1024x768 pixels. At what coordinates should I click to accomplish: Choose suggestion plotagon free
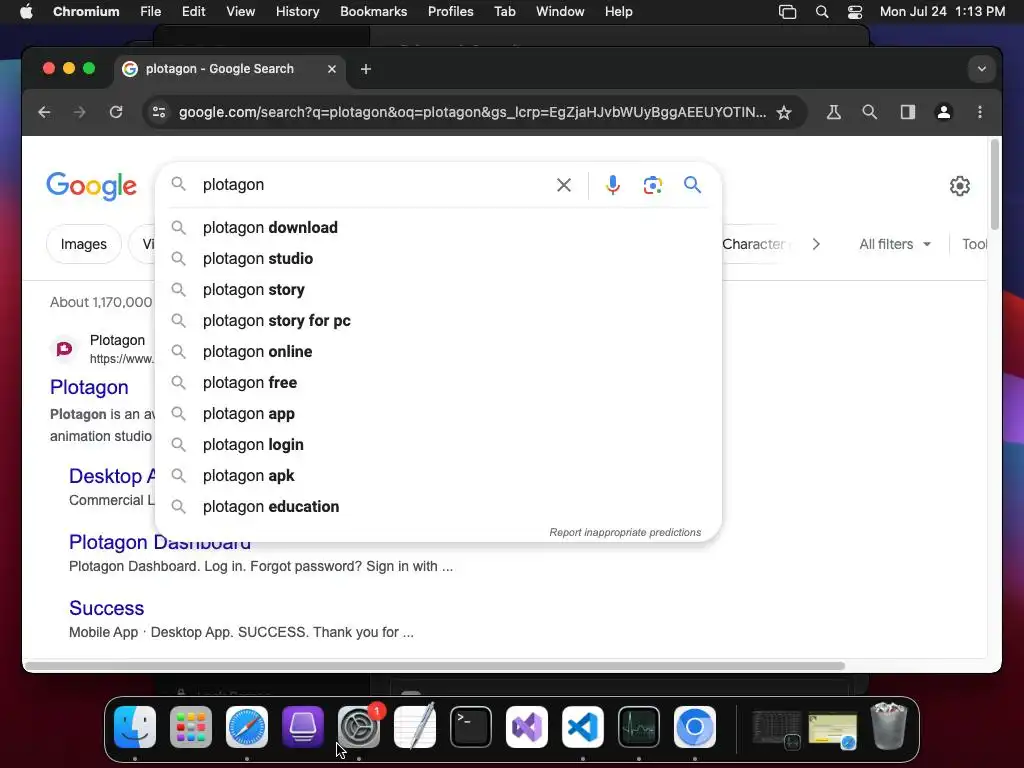[438, 383]
